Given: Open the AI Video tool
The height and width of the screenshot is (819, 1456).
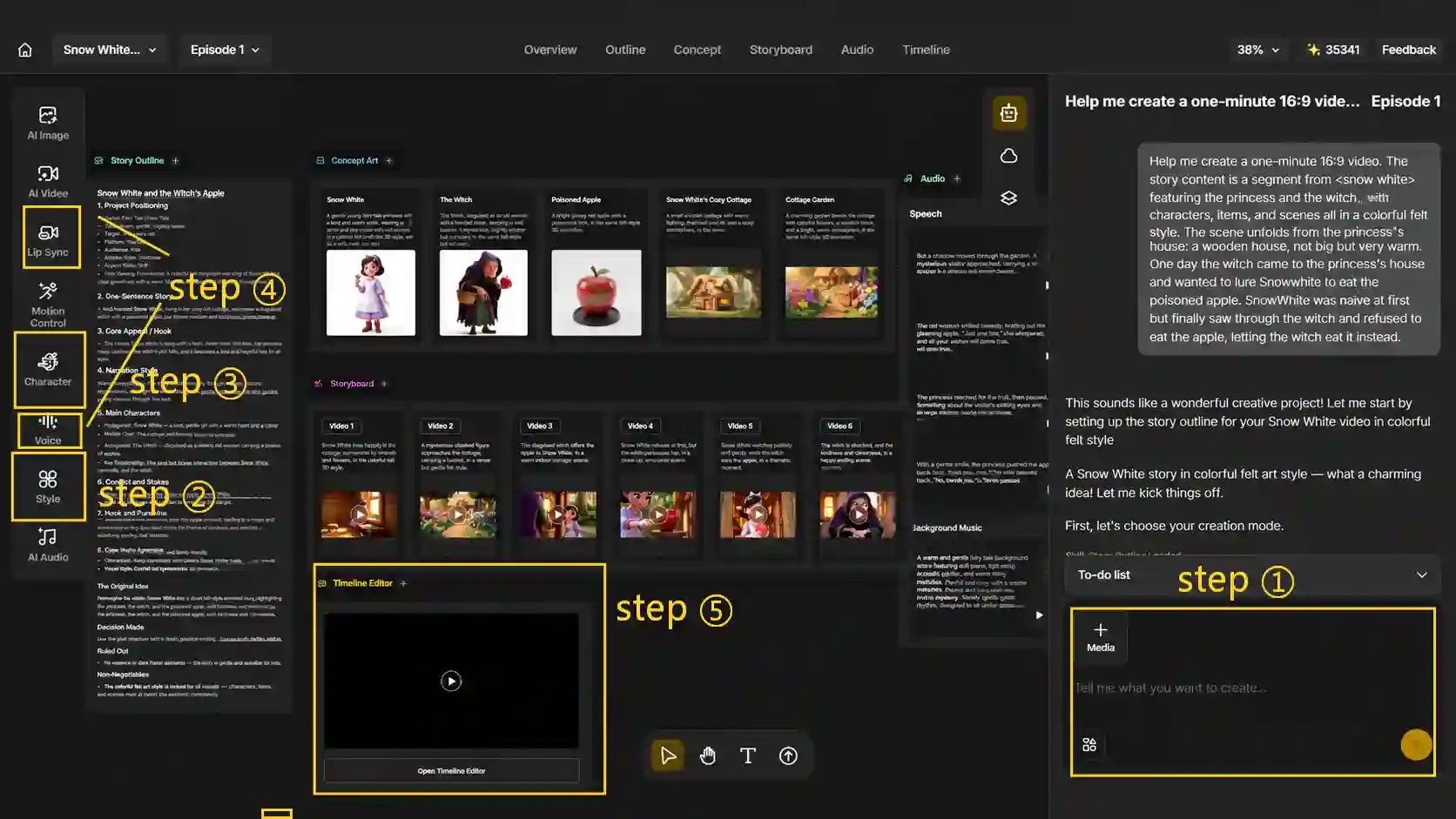Looking at the screenshot, I should [48, 181].
